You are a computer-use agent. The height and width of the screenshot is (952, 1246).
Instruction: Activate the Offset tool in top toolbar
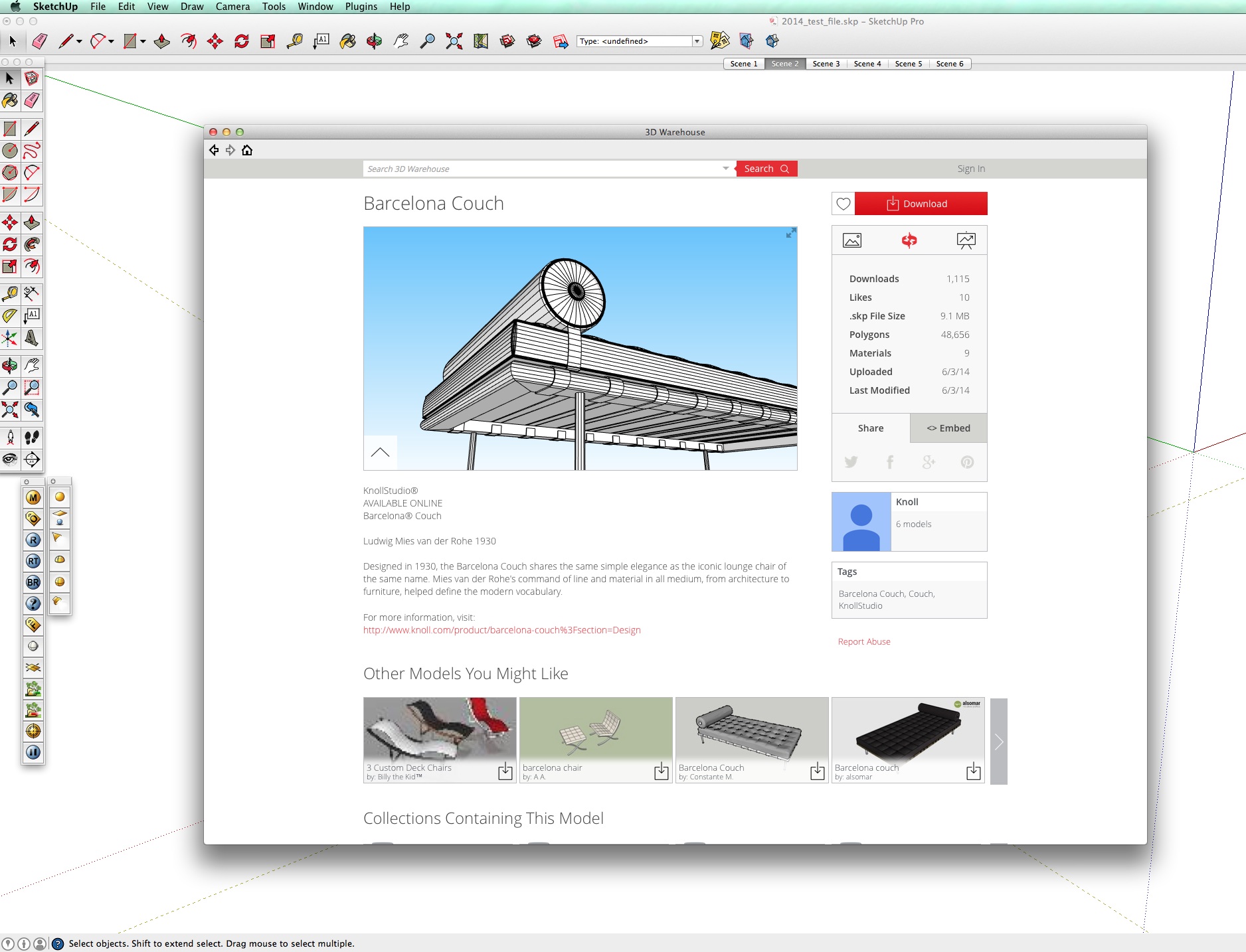(189, 41)
